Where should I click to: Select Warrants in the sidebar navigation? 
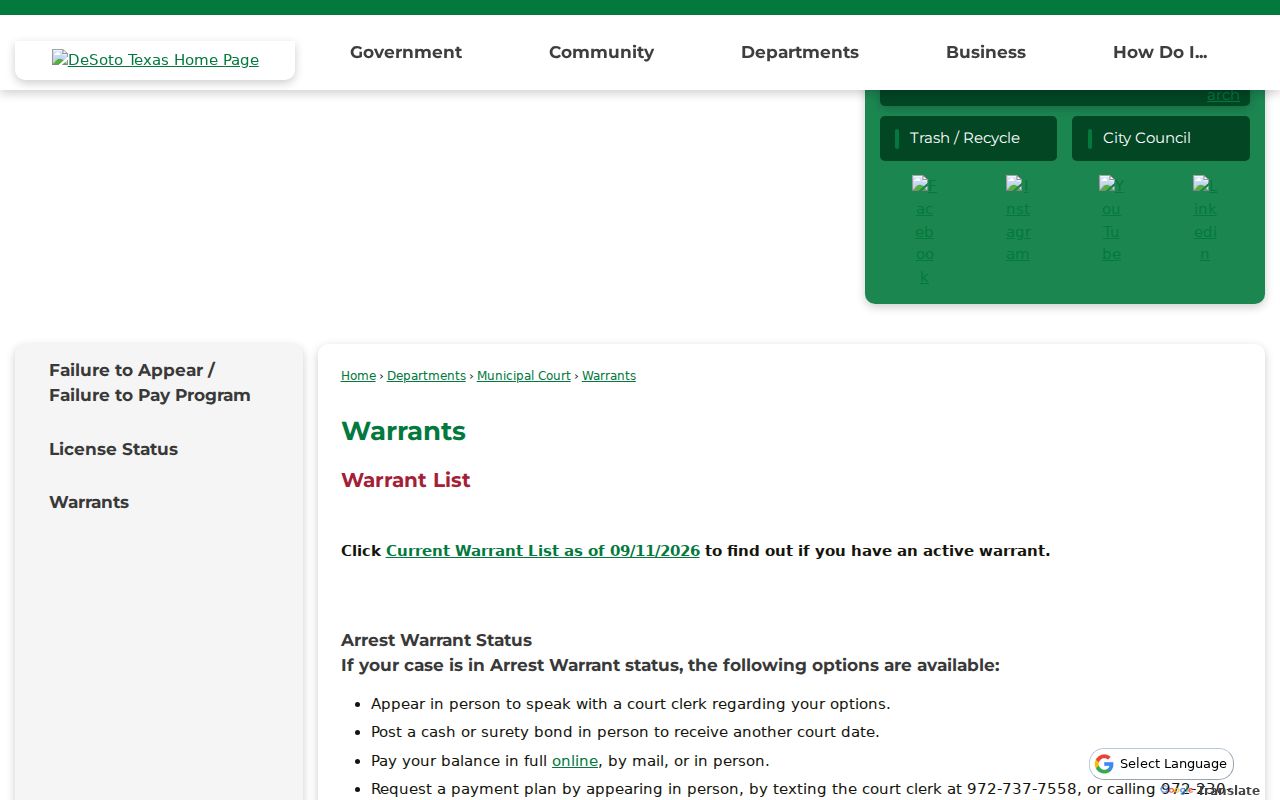(89, 502)
